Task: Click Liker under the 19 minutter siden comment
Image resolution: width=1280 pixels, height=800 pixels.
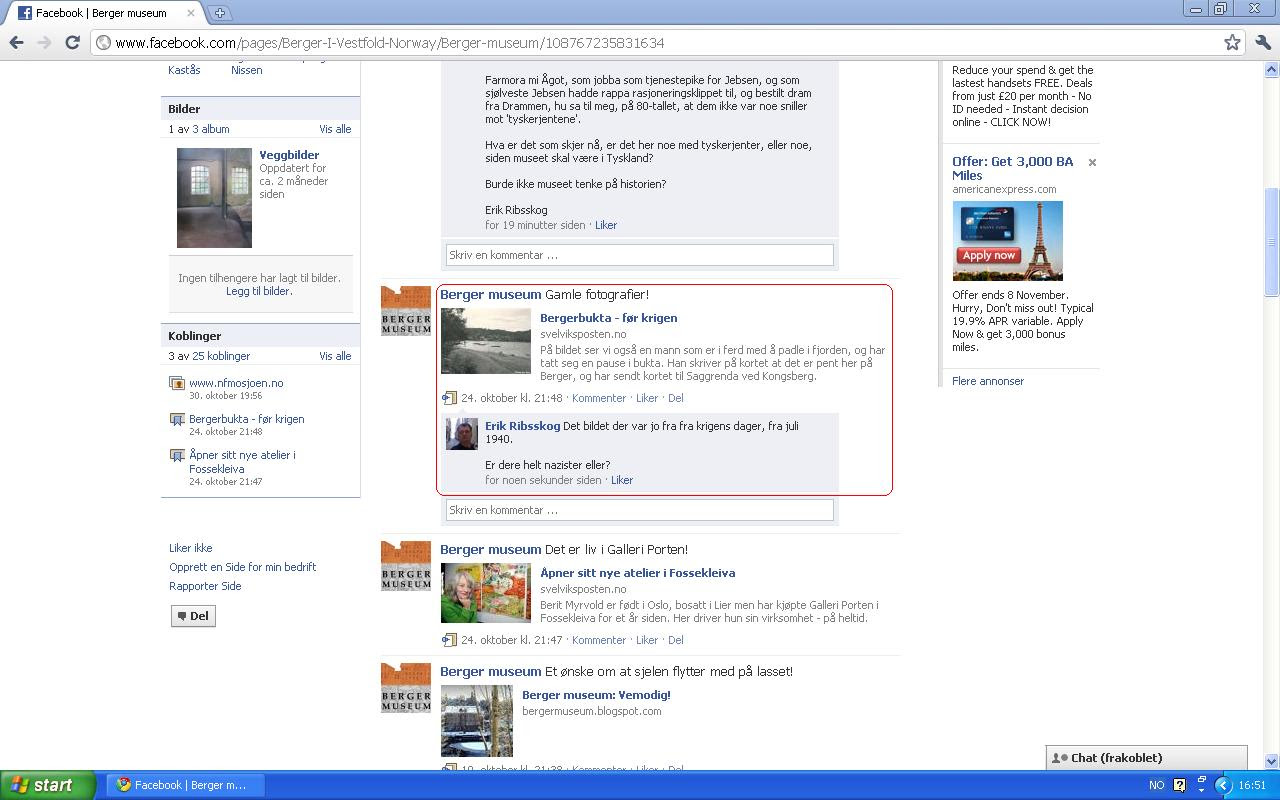Action: (606, 225)
